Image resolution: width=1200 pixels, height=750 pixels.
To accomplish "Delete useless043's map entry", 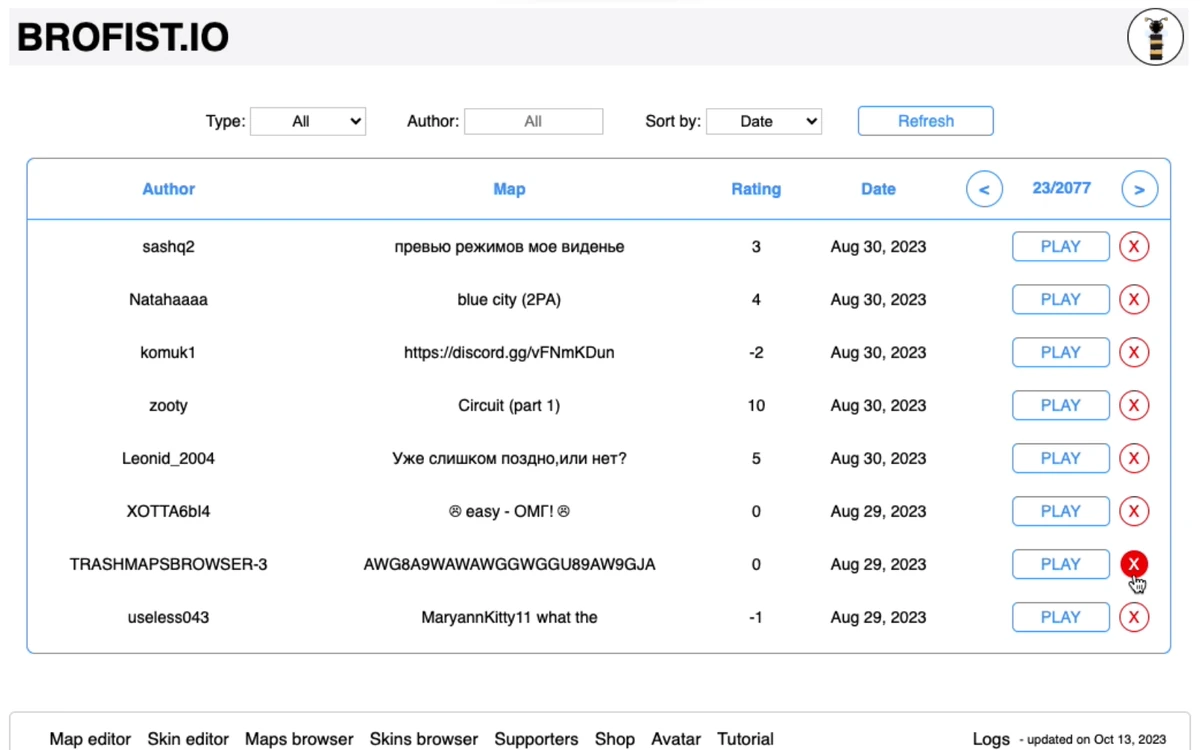I will pos(1133,618).
